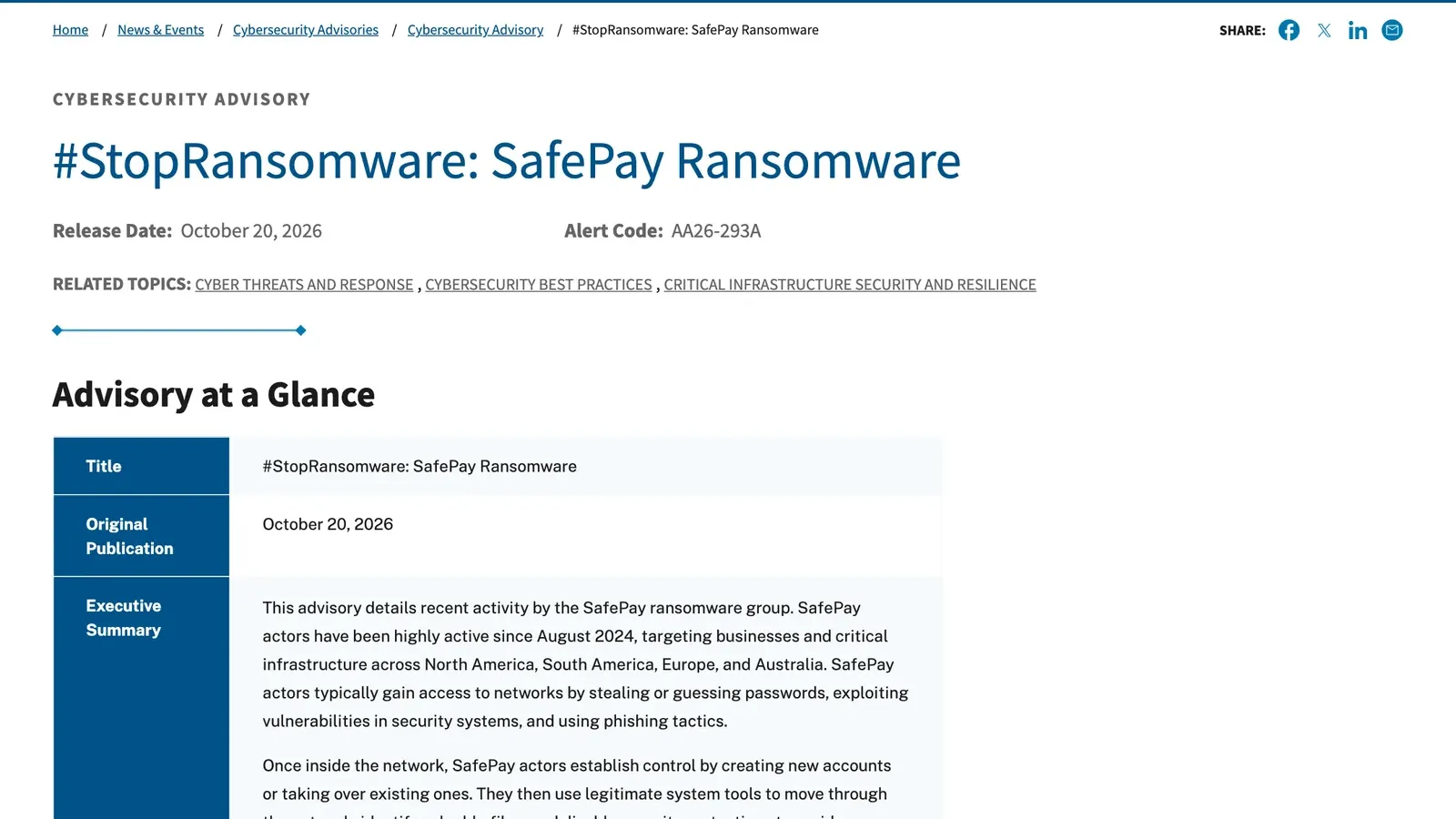The width and height of the screenshot is (1456, 819).
Task: Click the "Original Publication" row header
Action: [x=141, y=536]
